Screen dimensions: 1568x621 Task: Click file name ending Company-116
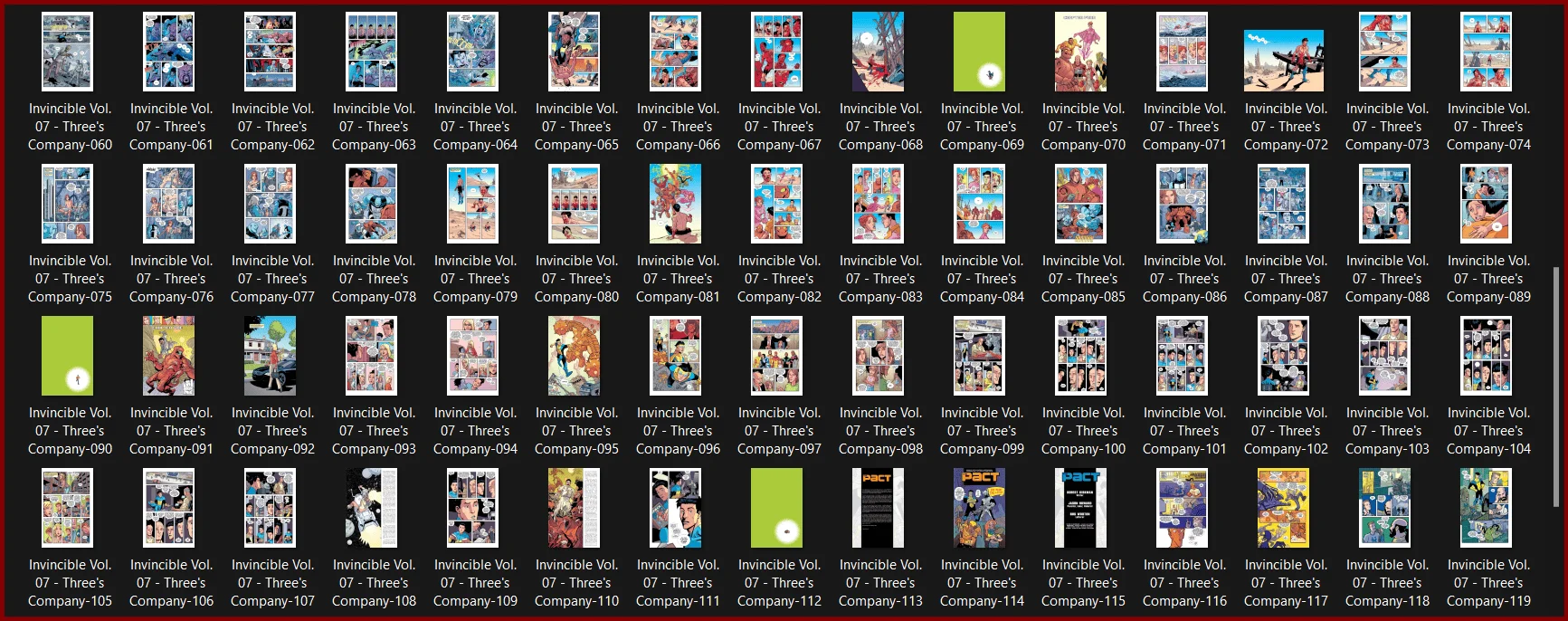[1184, 583]
